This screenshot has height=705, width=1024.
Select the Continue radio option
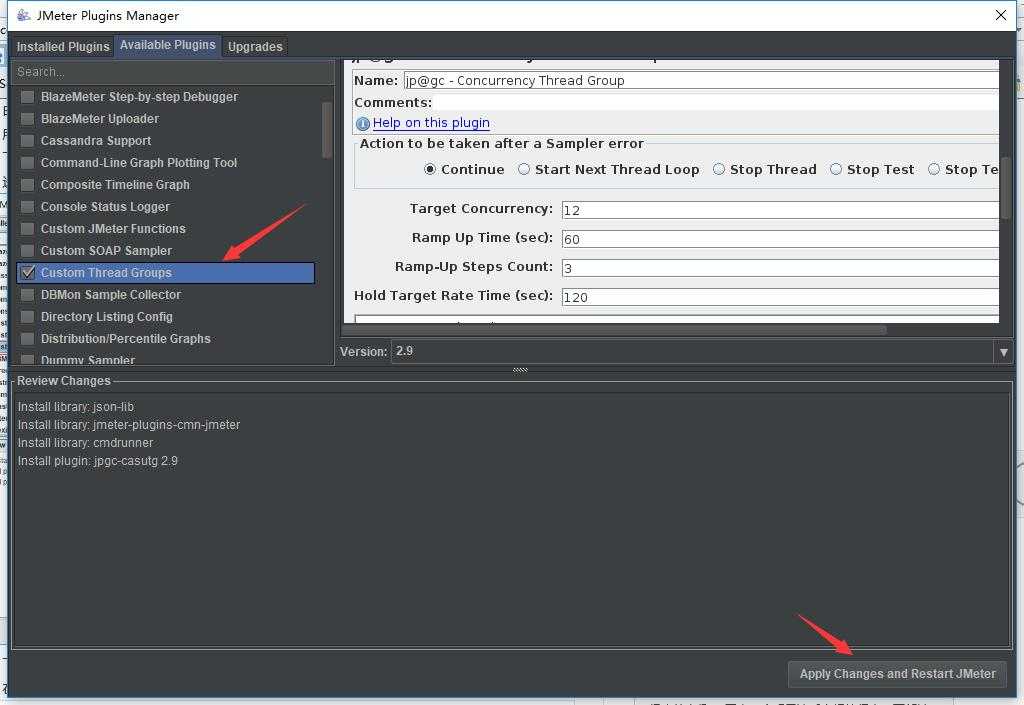point(430,170)
